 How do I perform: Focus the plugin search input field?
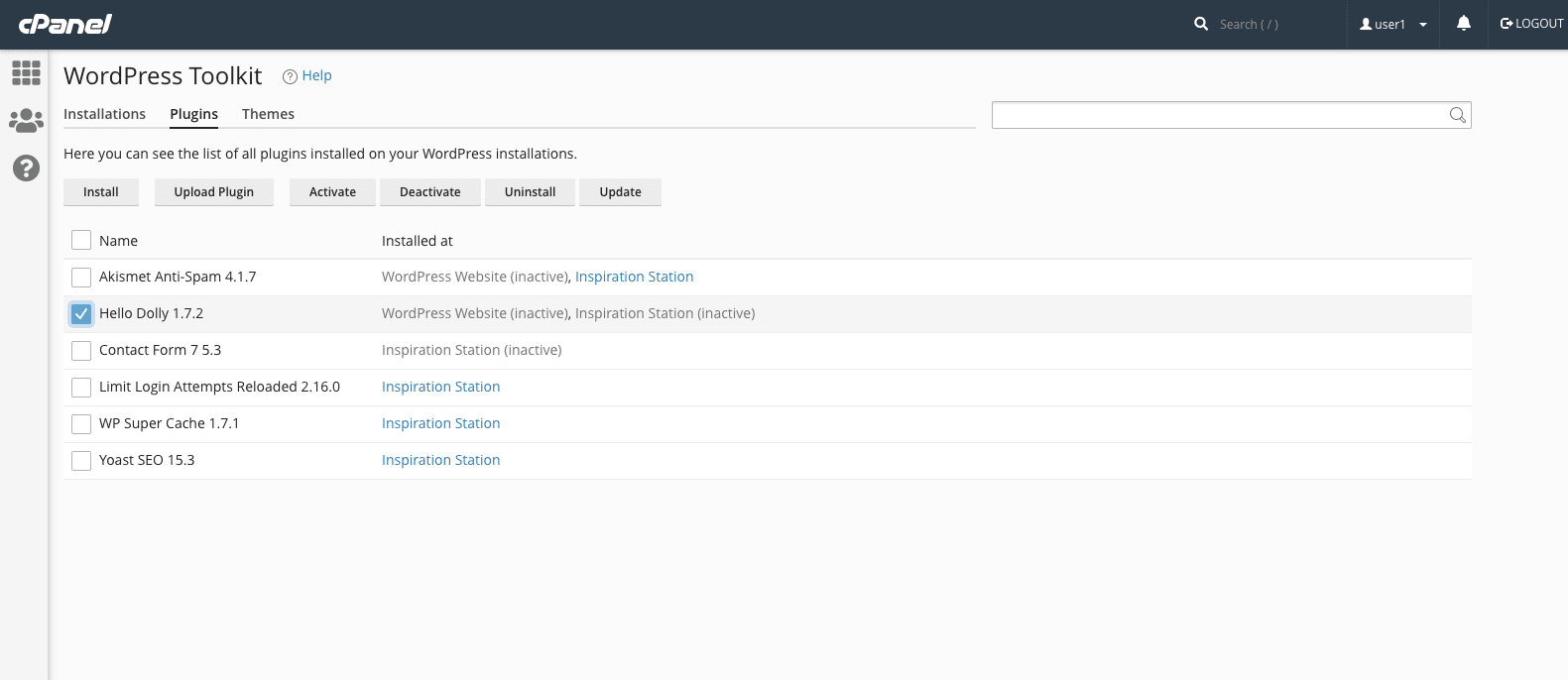pyautogui.click(x=1218, y=115)
